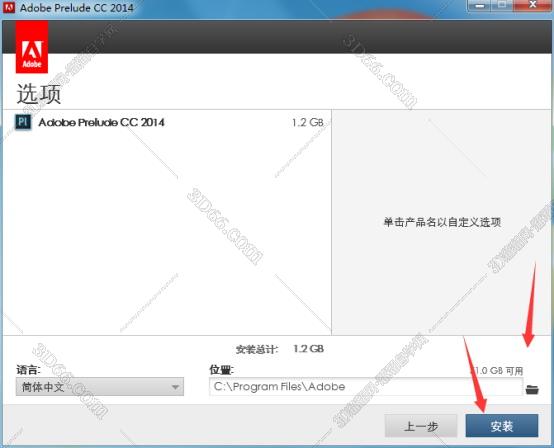Click the 单击产品名以自定义选项 hint text
554x448 pixels.
[442, 222]
